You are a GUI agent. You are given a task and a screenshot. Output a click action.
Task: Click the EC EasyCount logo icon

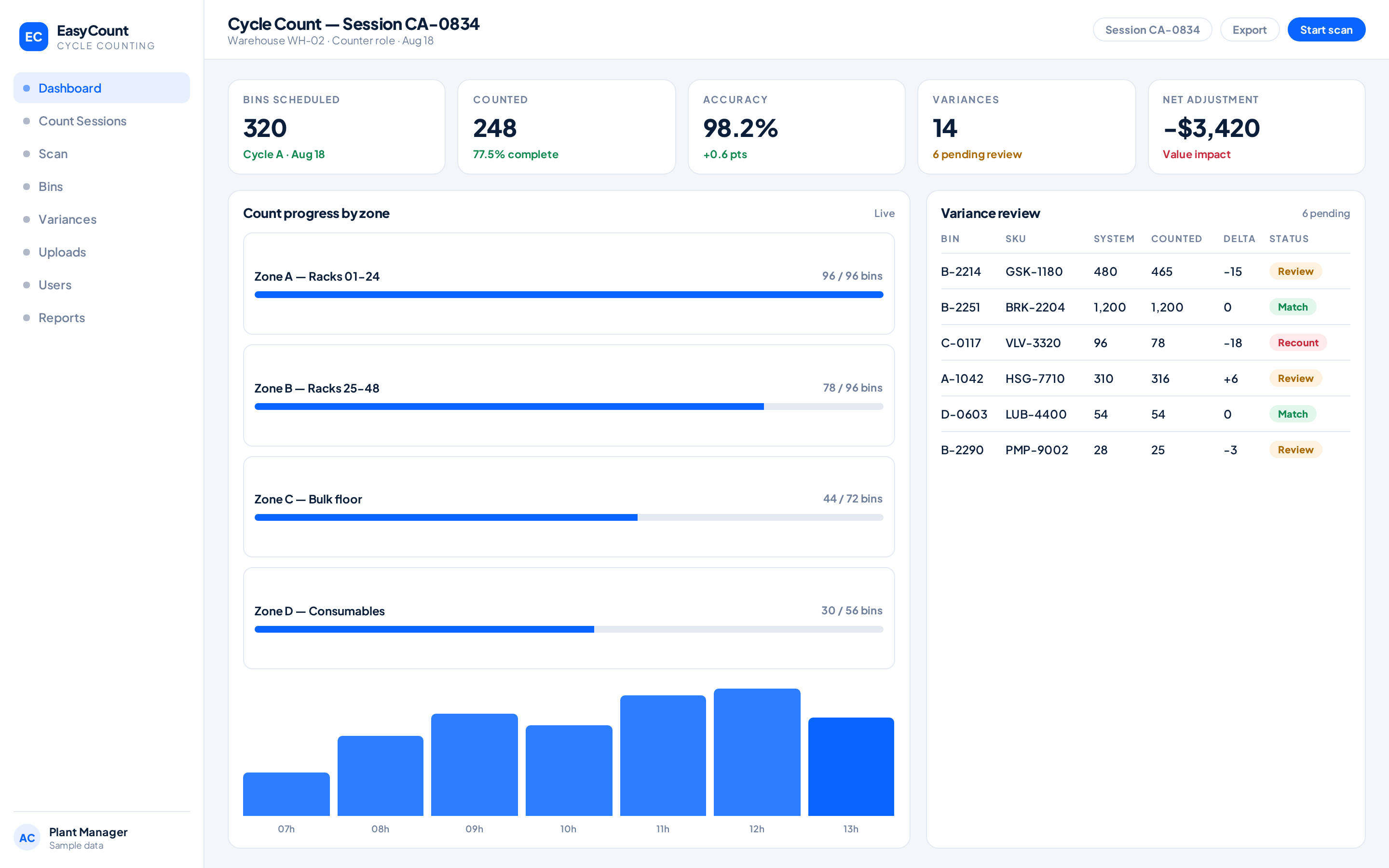(33, 37)
